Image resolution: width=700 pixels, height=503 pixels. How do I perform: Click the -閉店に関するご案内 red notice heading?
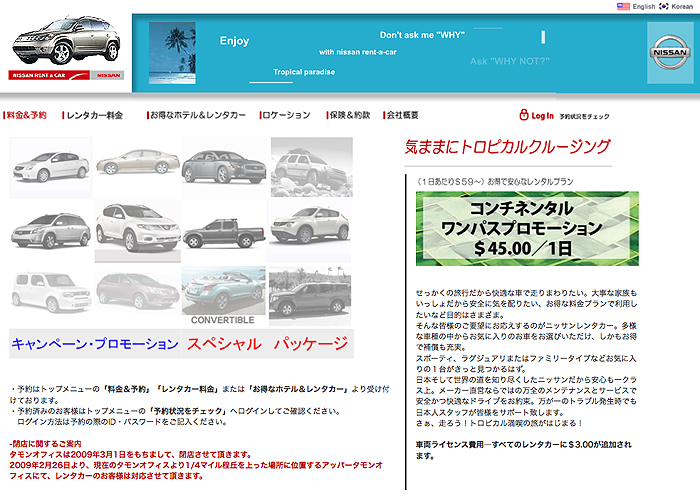coord(46,444)
